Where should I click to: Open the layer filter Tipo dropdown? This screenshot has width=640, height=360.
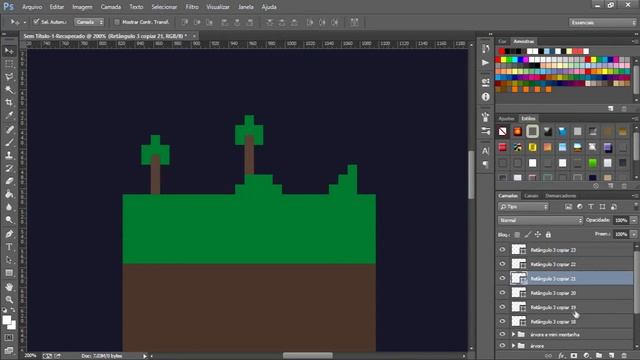(x=524, y=207)
